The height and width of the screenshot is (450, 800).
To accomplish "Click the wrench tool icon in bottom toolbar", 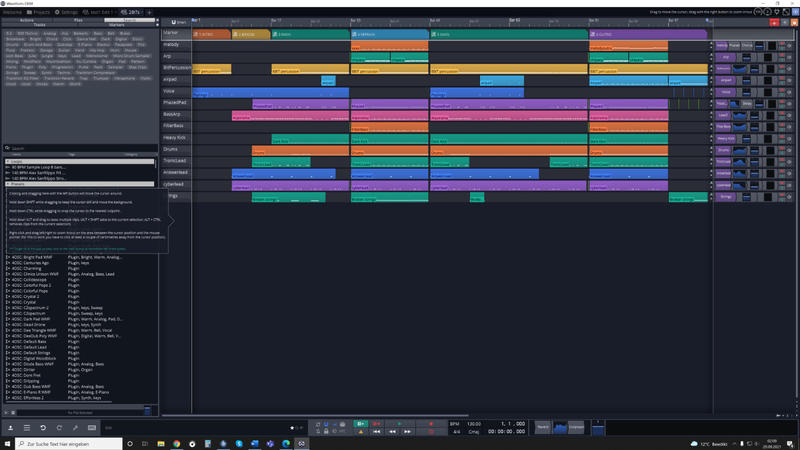I will pyautogui.click(x=76, y=428).
